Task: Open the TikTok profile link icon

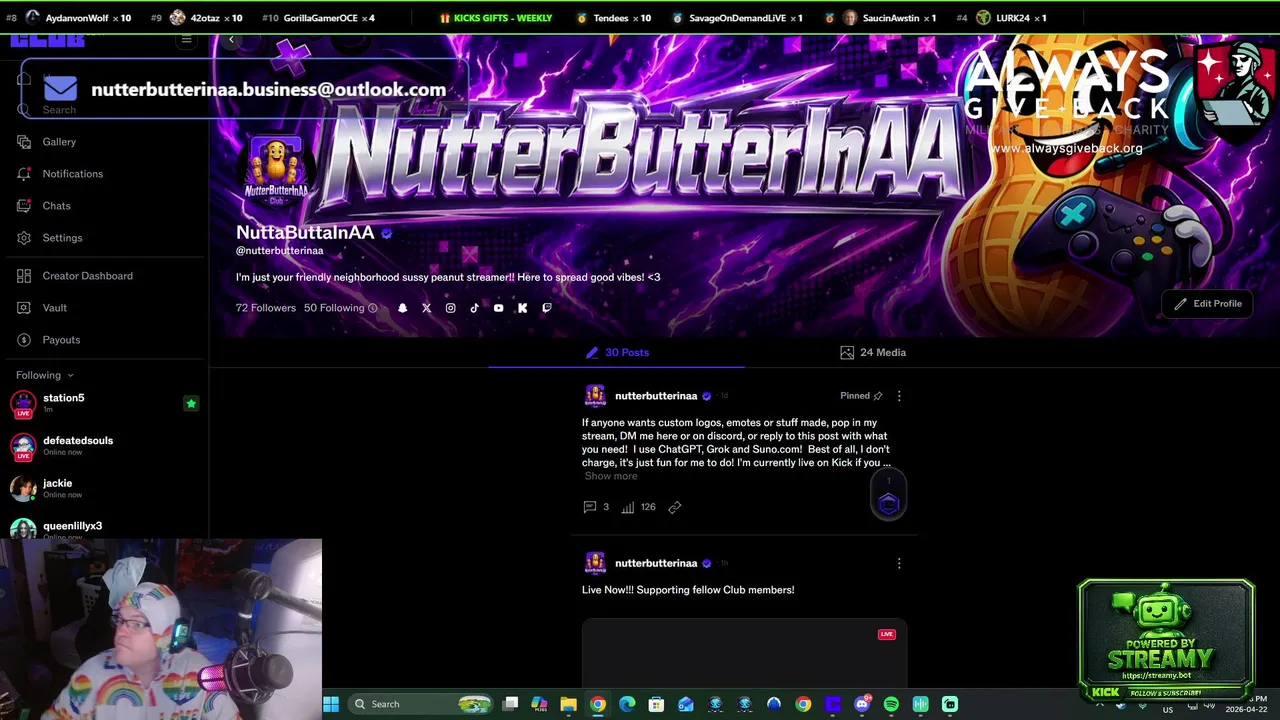Action: click(475, 308)
